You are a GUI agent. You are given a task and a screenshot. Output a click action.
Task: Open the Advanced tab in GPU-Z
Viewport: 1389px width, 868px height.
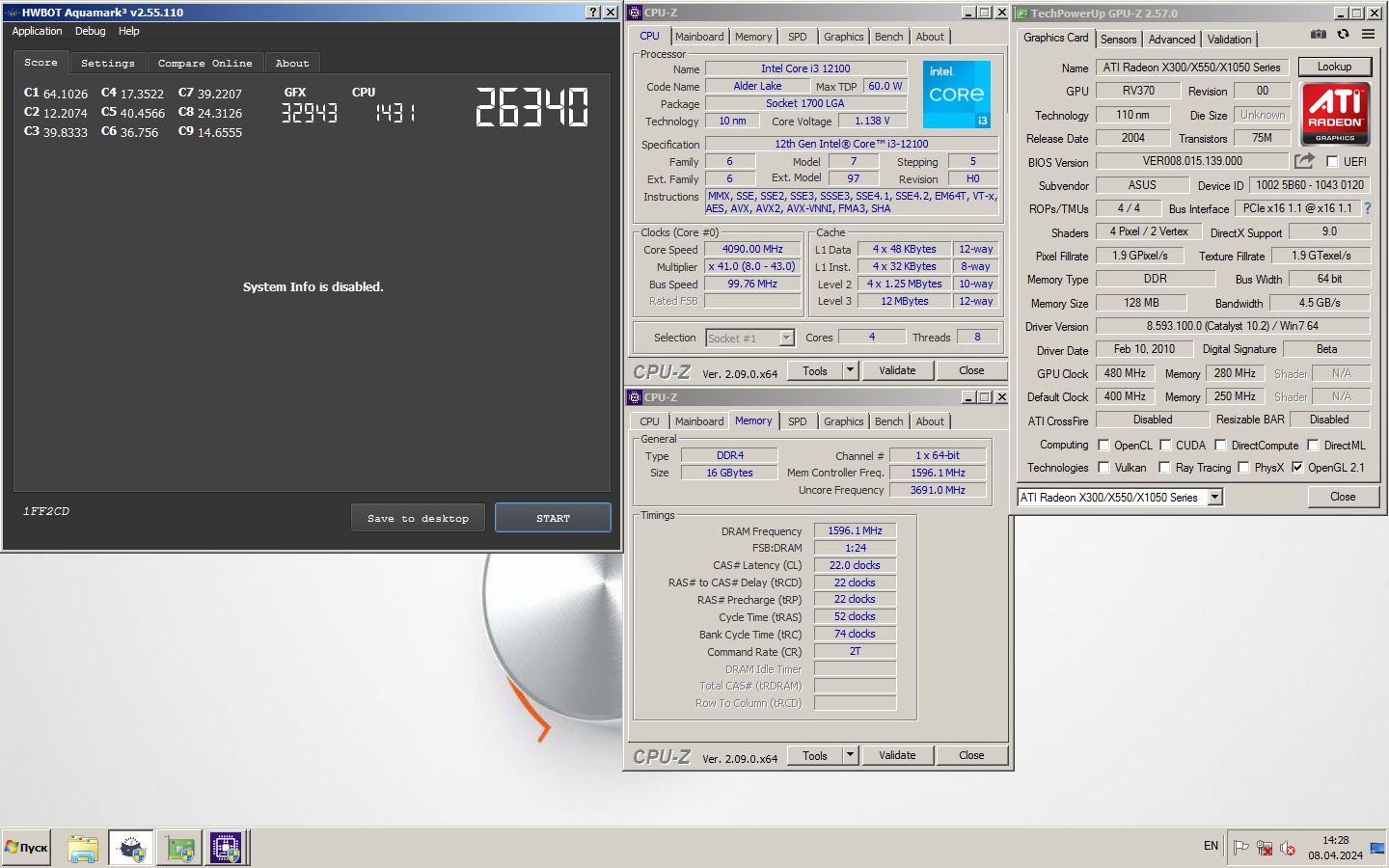(x=1172, y=40)
